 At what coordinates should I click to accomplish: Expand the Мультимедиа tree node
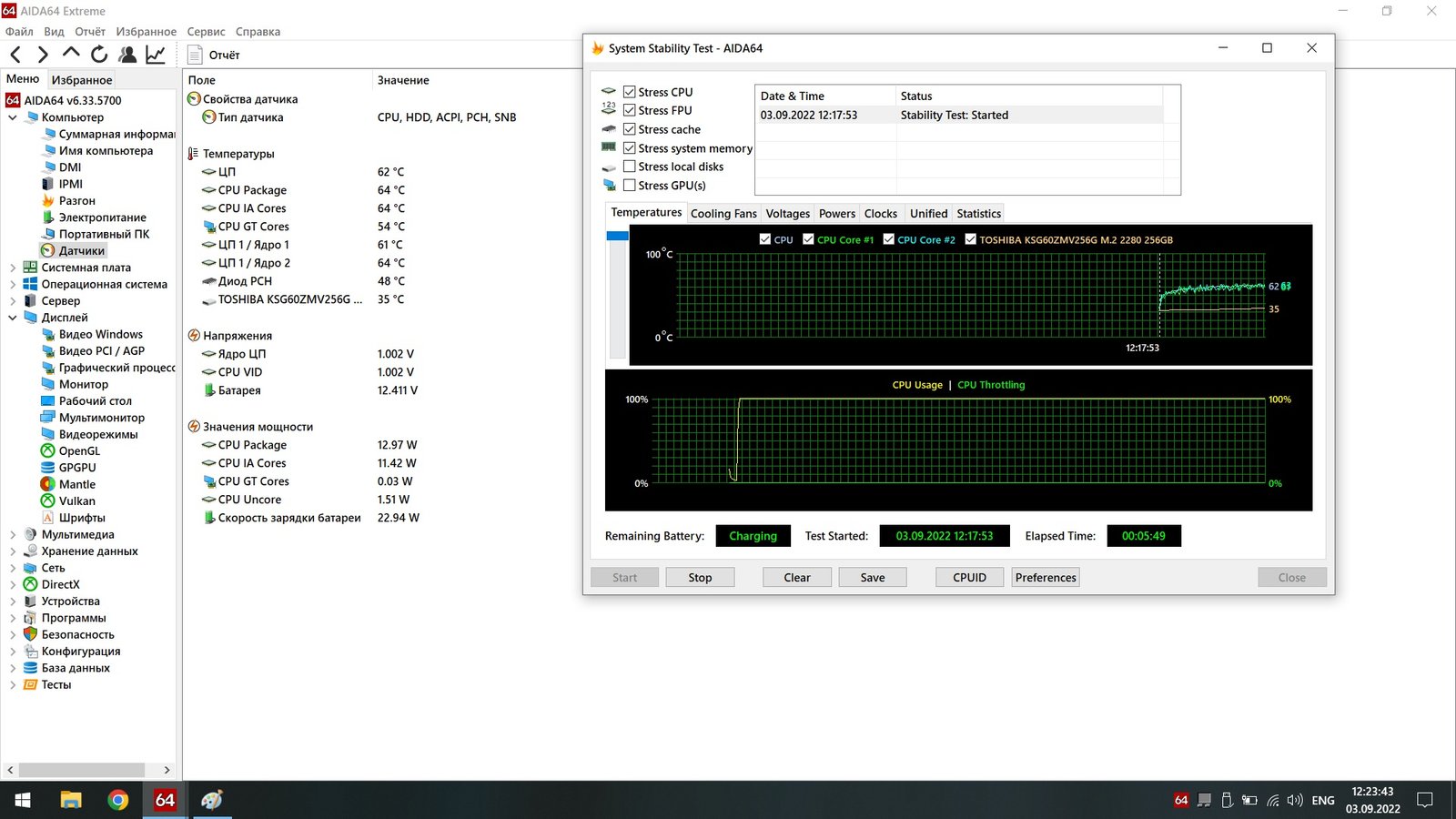[13, 535]
